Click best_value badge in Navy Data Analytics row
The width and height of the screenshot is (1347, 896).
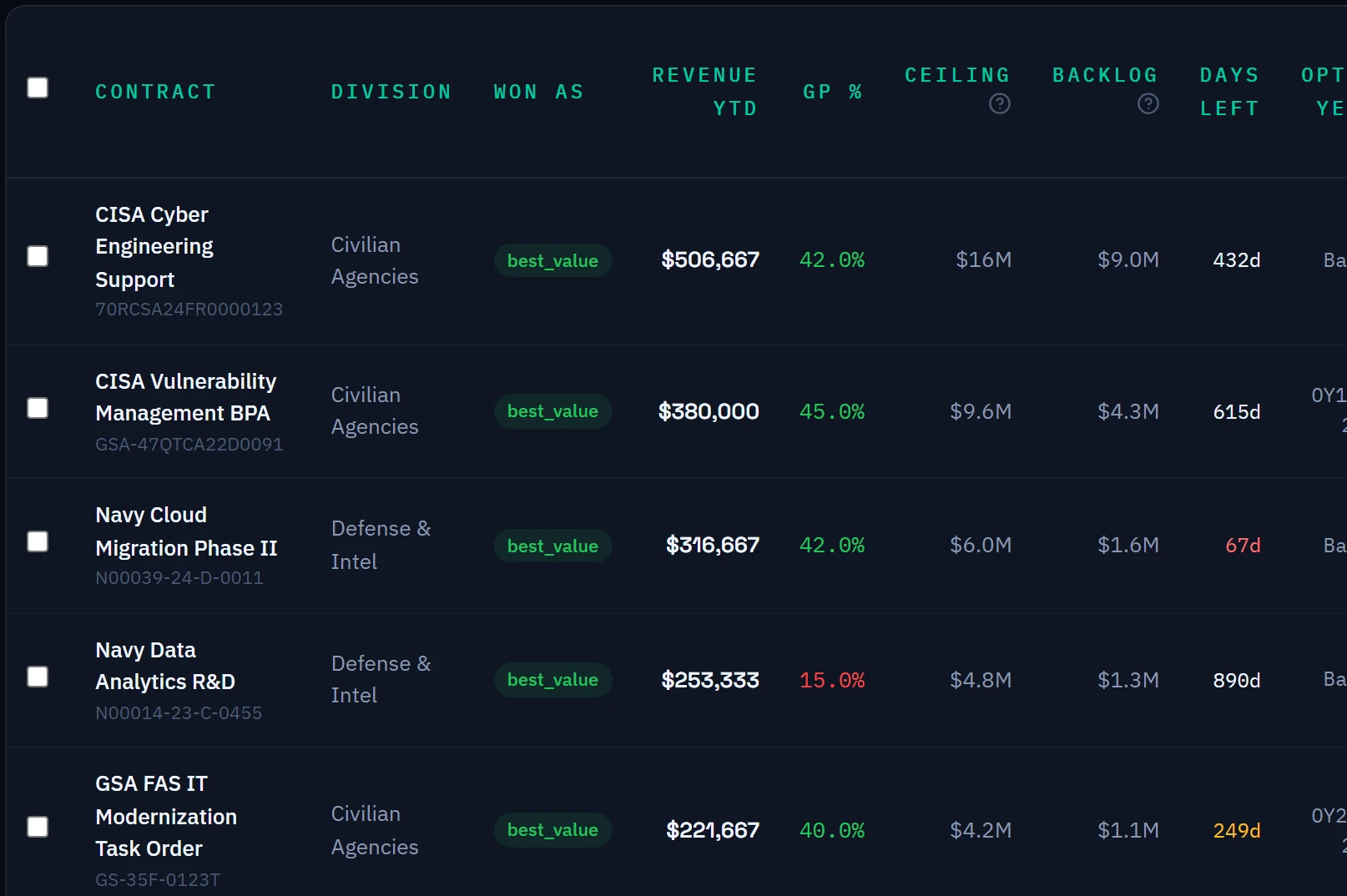(552, 680)
